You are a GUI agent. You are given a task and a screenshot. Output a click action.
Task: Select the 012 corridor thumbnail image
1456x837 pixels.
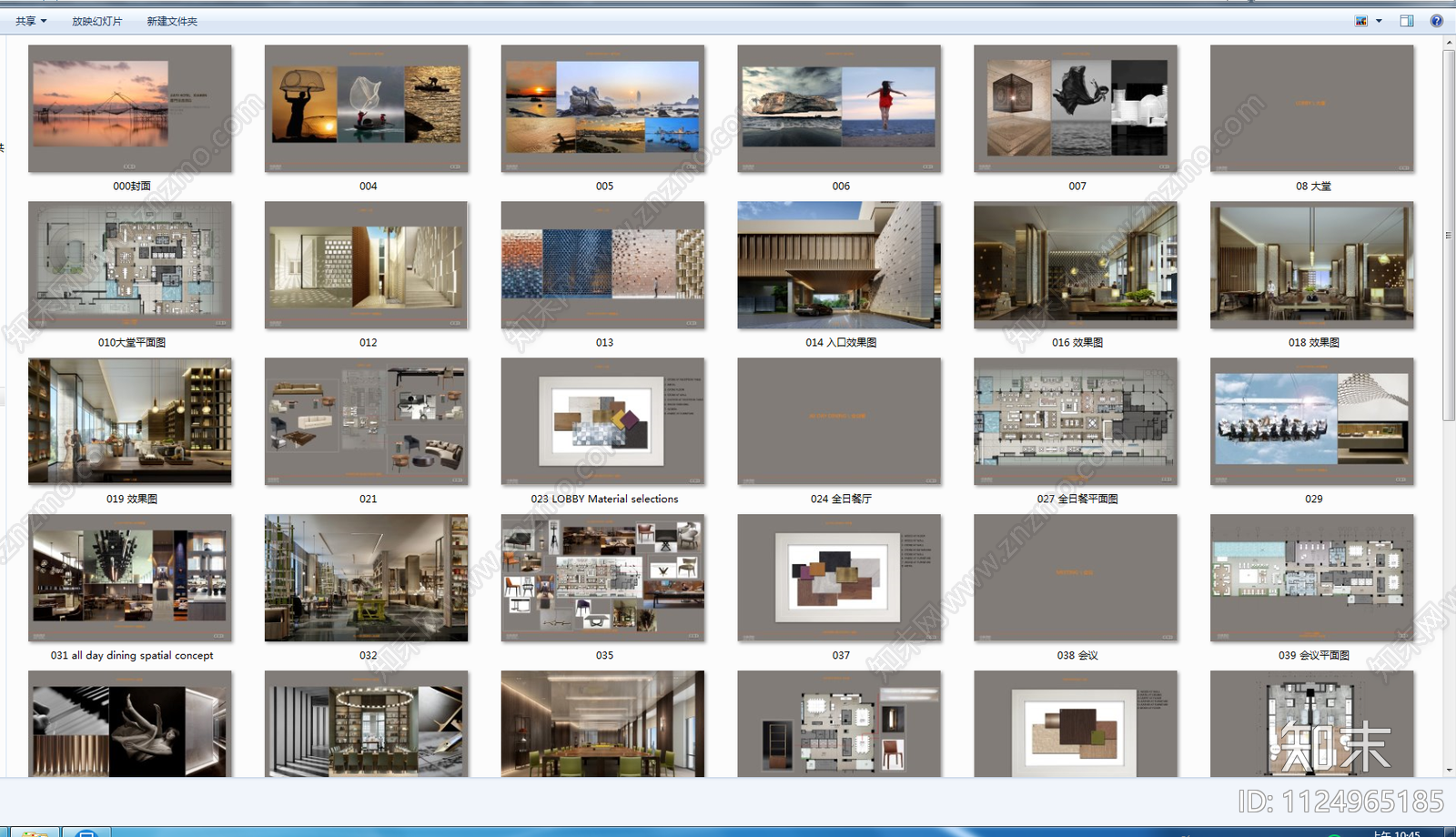point(367,265)
